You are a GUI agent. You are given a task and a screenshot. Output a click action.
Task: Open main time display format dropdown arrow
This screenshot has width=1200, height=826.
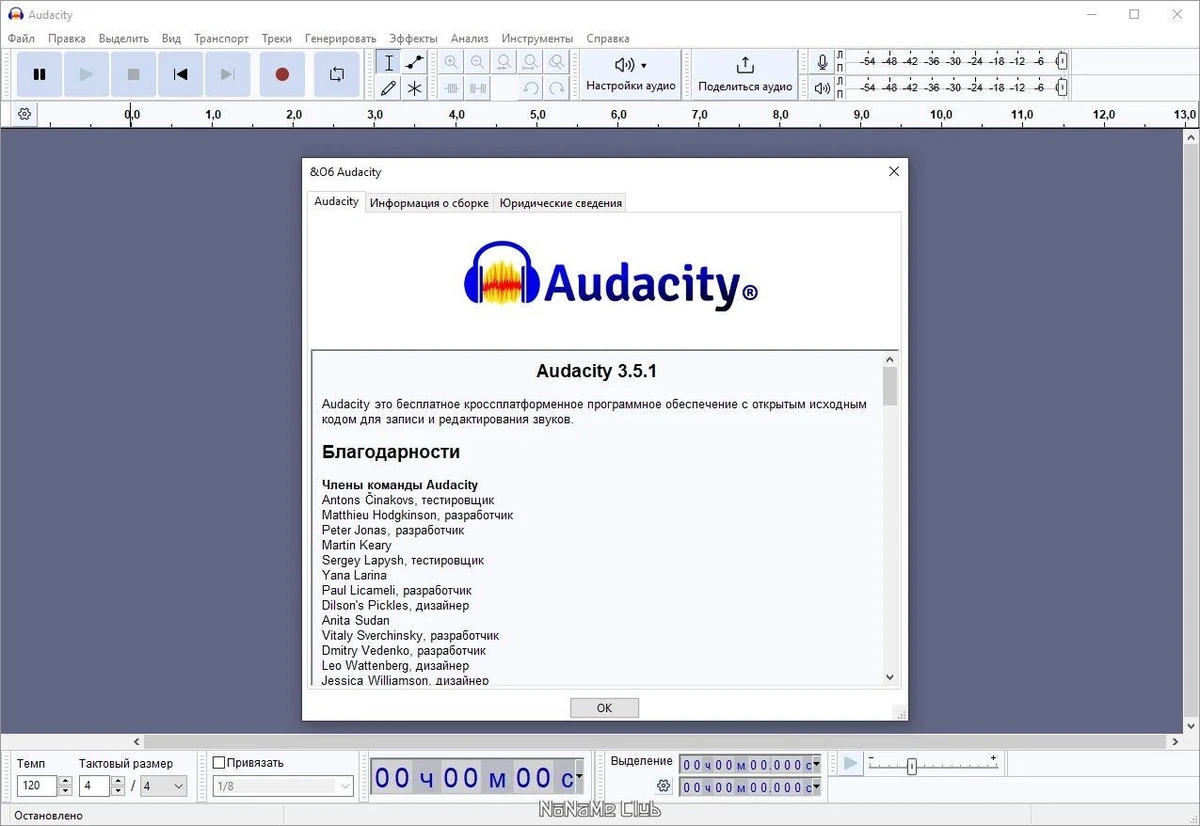pos(579,778)
